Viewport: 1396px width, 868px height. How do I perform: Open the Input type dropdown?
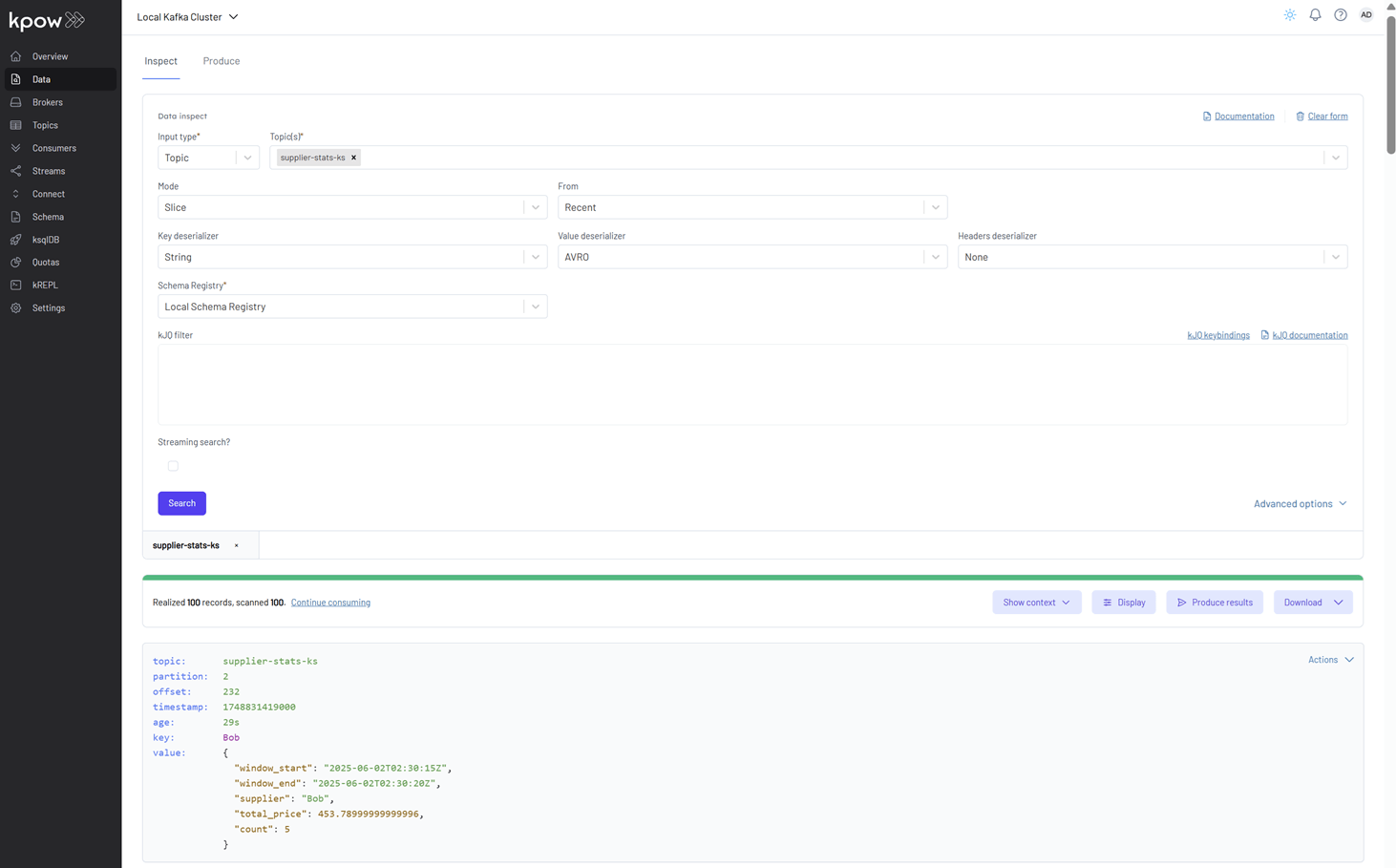tap(208, 158)
